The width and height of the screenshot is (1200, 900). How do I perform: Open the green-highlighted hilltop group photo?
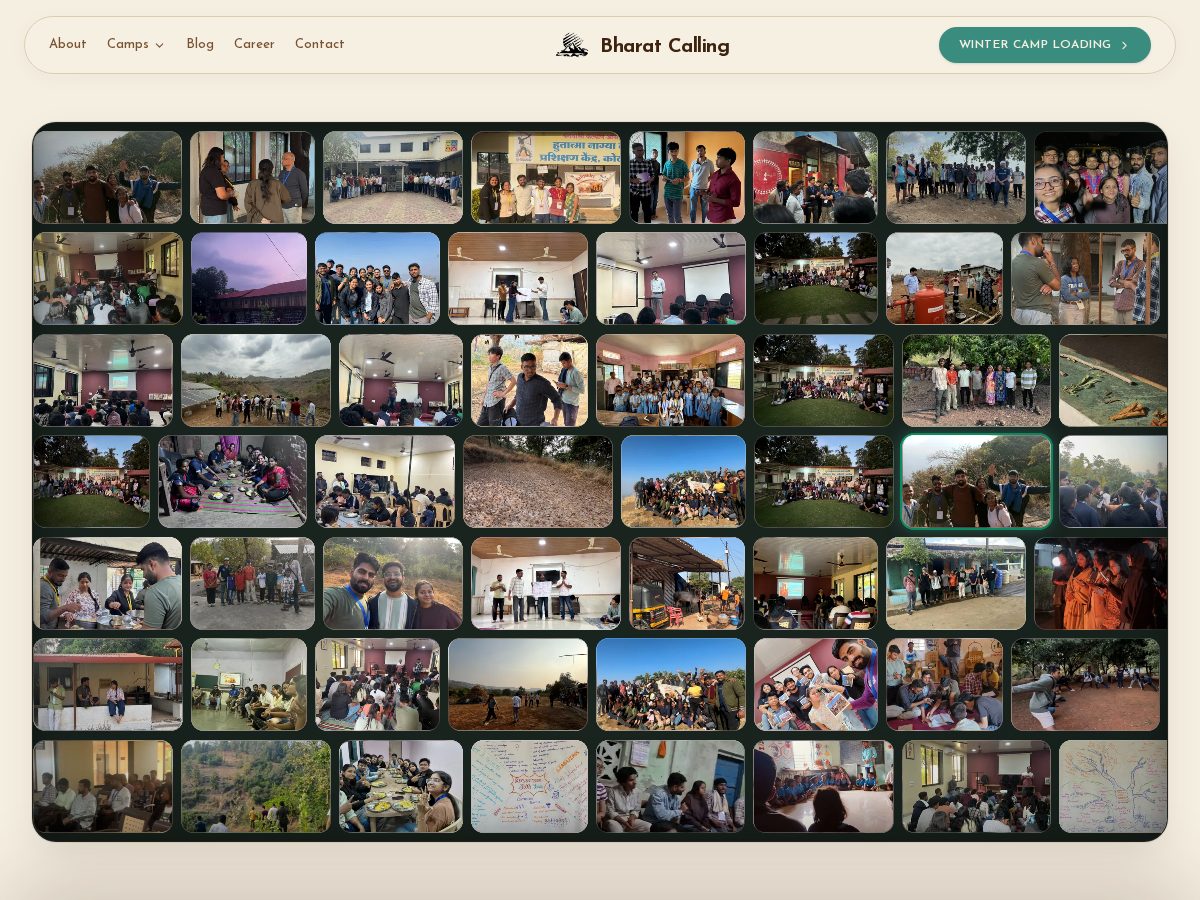pyautogui.click(x=976, y=481)
